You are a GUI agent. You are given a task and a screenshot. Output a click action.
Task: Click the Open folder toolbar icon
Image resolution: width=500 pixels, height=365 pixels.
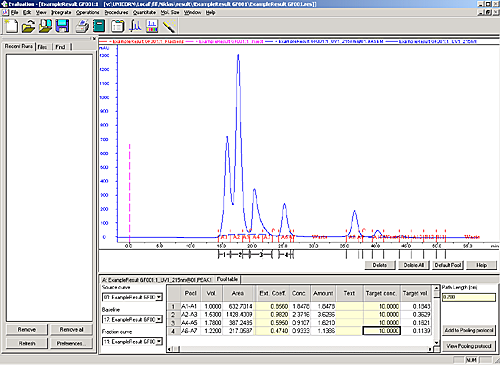pyautogui.click(x=29, y=26)
